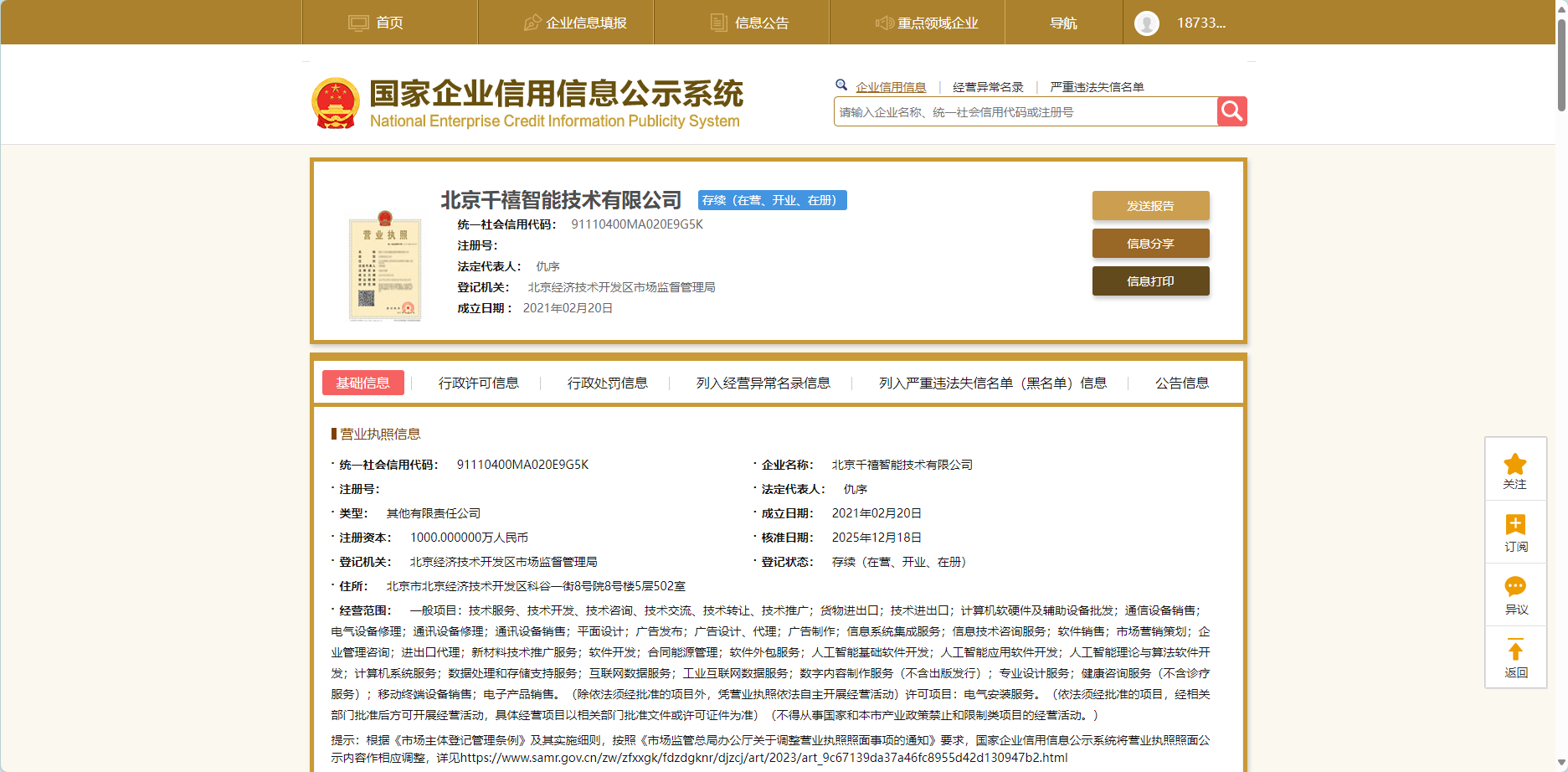
Task: Click the 信息分享 button
Action: pyautogui.click(x=1151, y=244)
